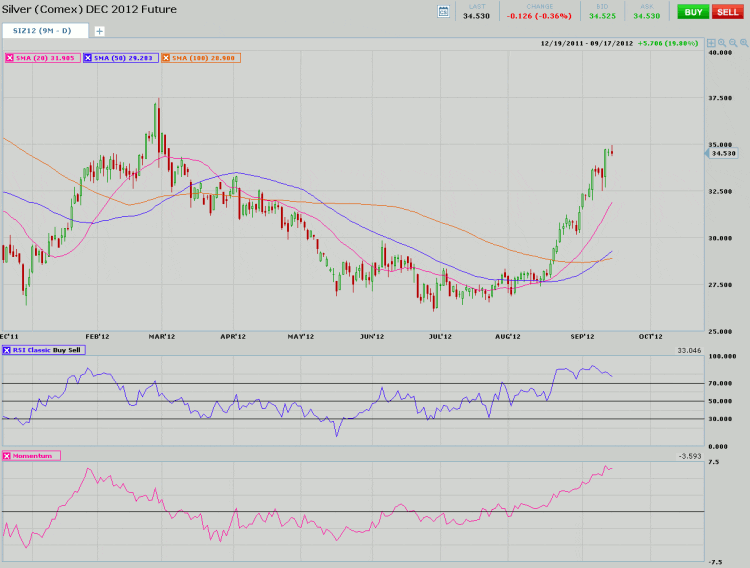Click the first magnifier zoom icon
Viewport: 750px width, 568px height.
pyautogui.click(x=720, y=44)
